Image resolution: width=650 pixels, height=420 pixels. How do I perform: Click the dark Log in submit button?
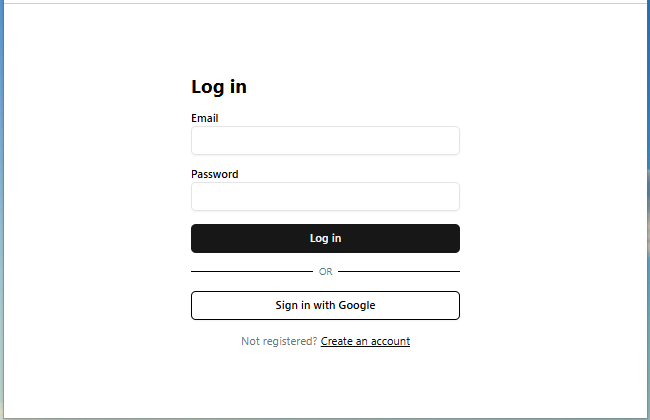tap(325, 238)
